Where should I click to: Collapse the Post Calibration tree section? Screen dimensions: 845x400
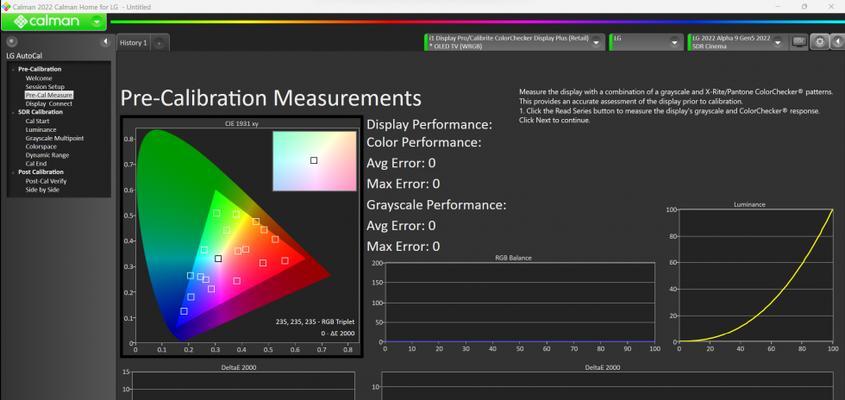click(13, 172)
